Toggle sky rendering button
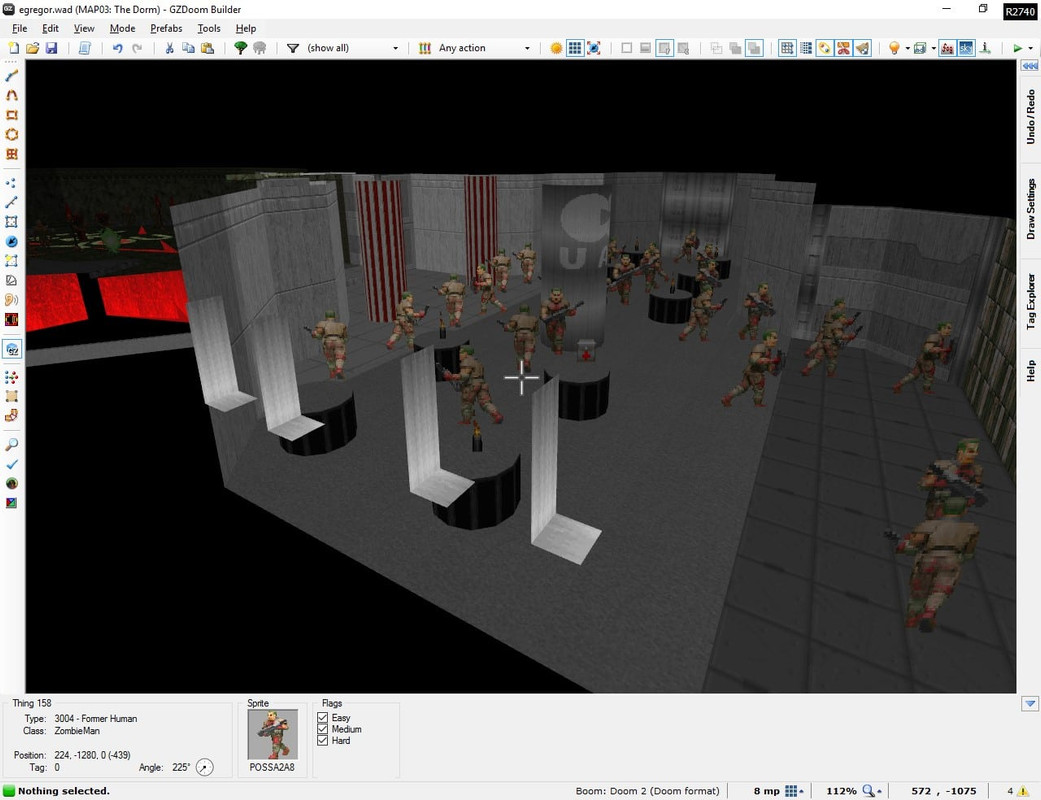This screenshot has height=800, width=1041. [966, 48]
